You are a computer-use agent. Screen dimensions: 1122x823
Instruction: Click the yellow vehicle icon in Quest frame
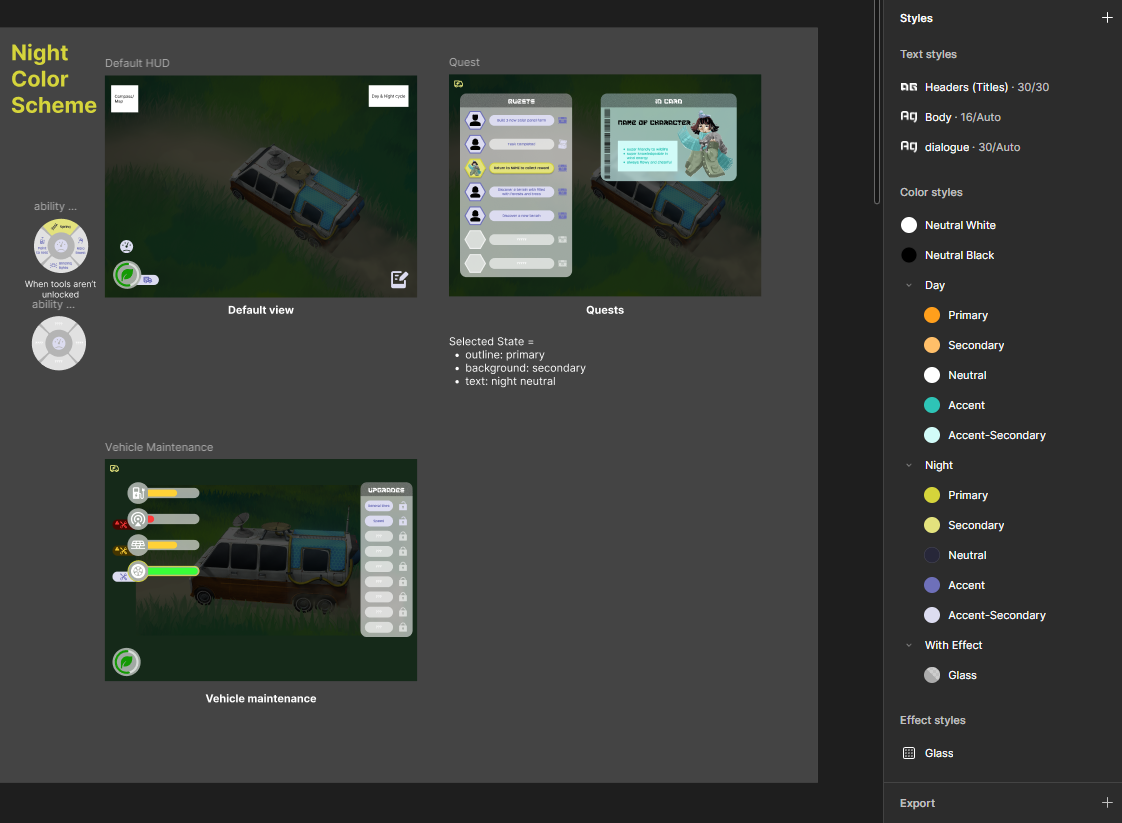[458, 84]
